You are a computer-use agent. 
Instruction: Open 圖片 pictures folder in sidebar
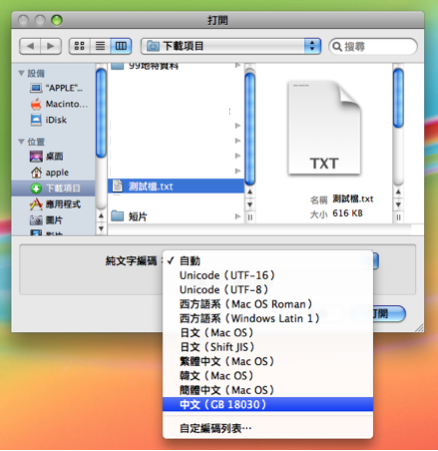tap(46, 220)
